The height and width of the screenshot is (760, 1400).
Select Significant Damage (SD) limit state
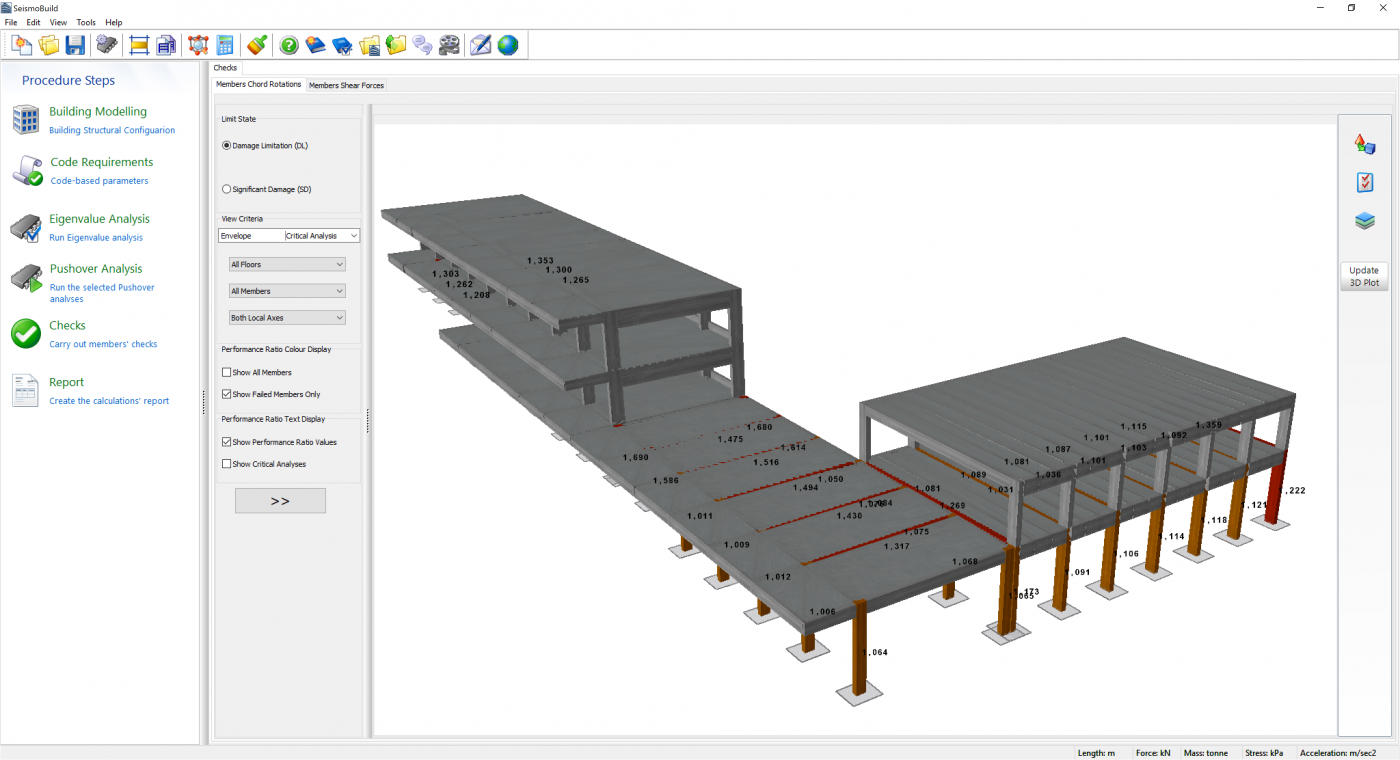(x=226, y=189)
